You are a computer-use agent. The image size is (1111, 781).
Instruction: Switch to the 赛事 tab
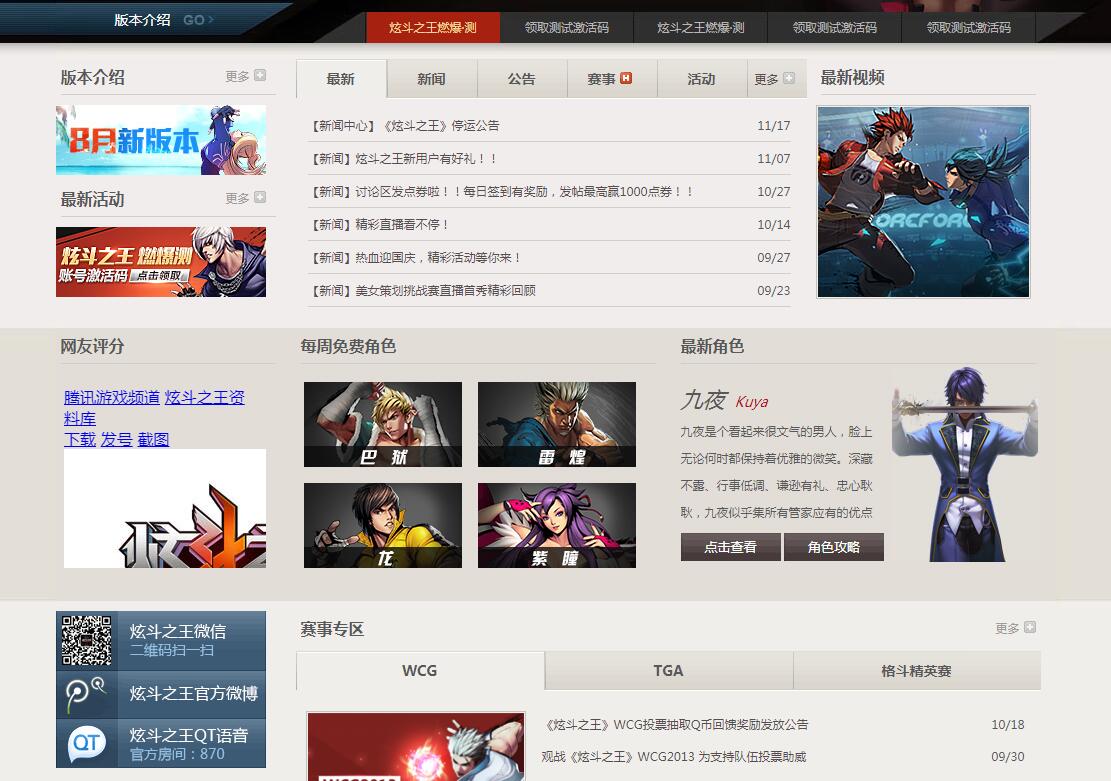click(x=611, y=79)
